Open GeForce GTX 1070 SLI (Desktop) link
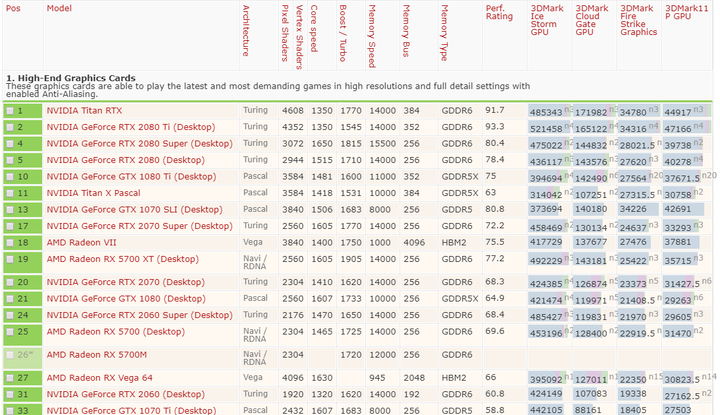Image resolution: width=720 pixels, height=415 pixels. point(134,210)
